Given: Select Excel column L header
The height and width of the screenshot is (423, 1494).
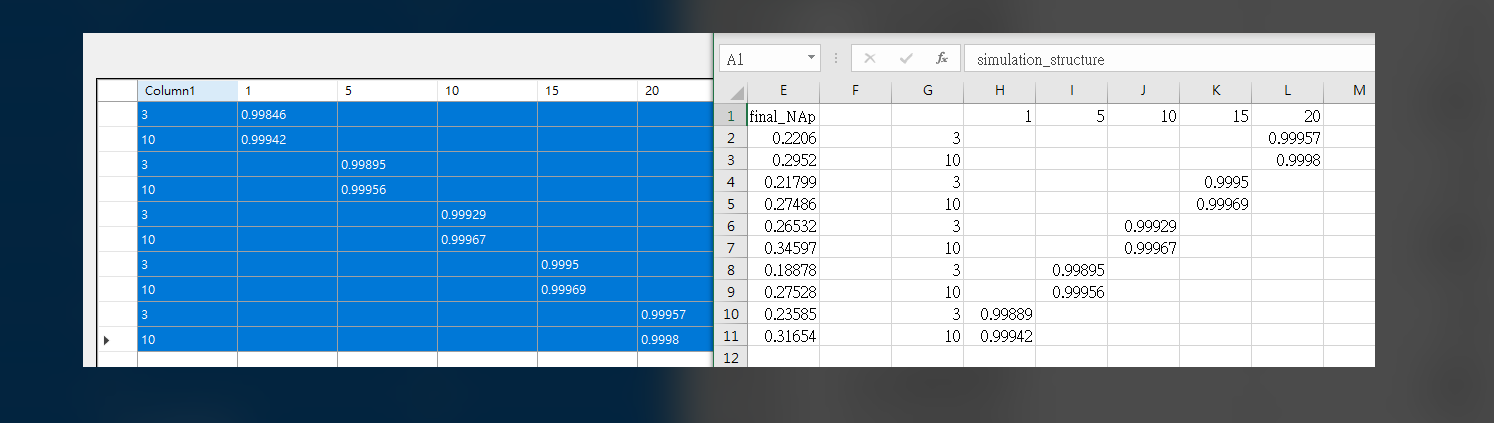Looking at the screenshot, I should [1287, 91].
